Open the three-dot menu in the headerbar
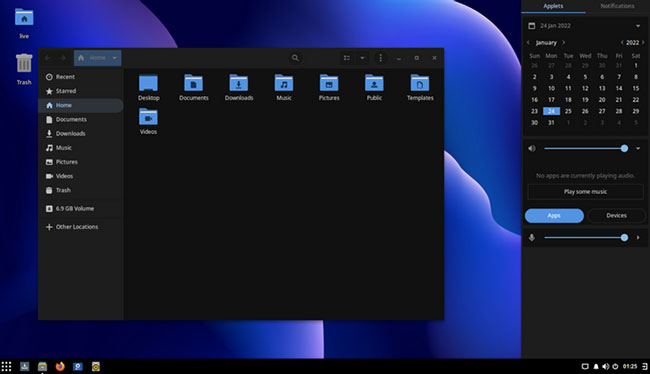Image resolution: width=650 pixels, height=374 pixels. point(381,58)
